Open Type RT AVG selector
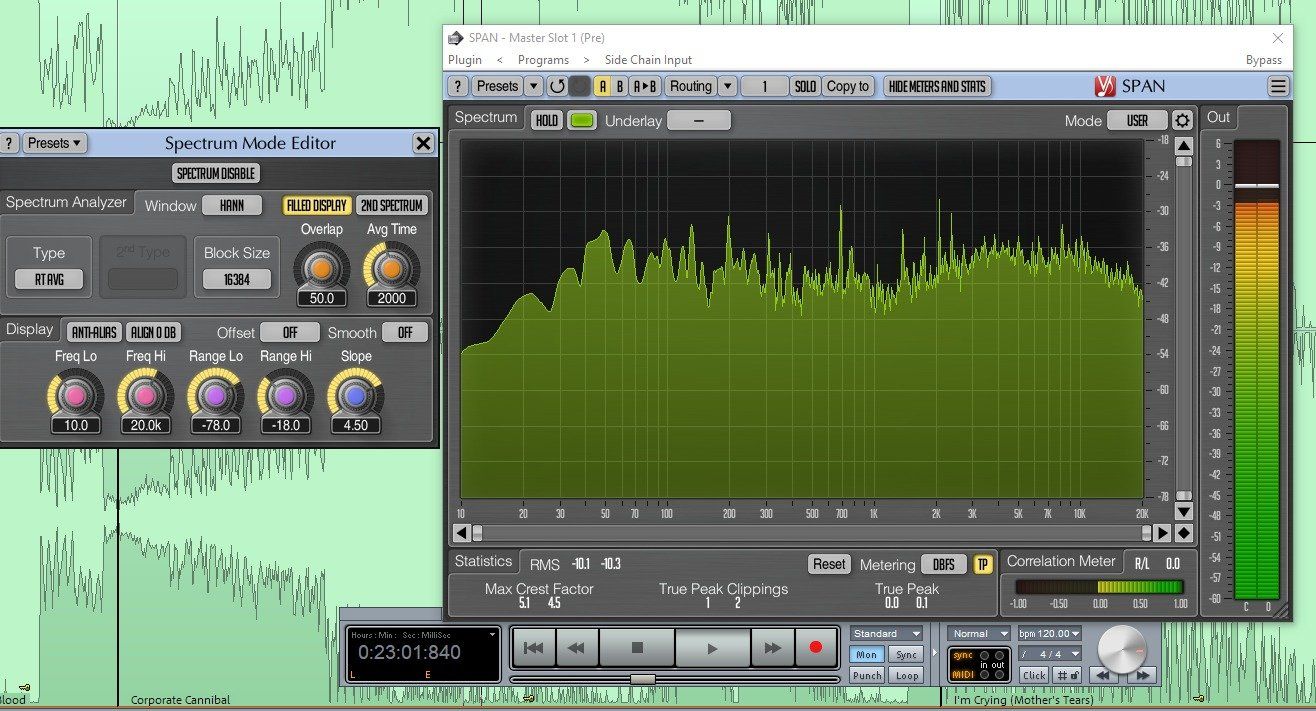1316x711 pixels. point(49,280)
